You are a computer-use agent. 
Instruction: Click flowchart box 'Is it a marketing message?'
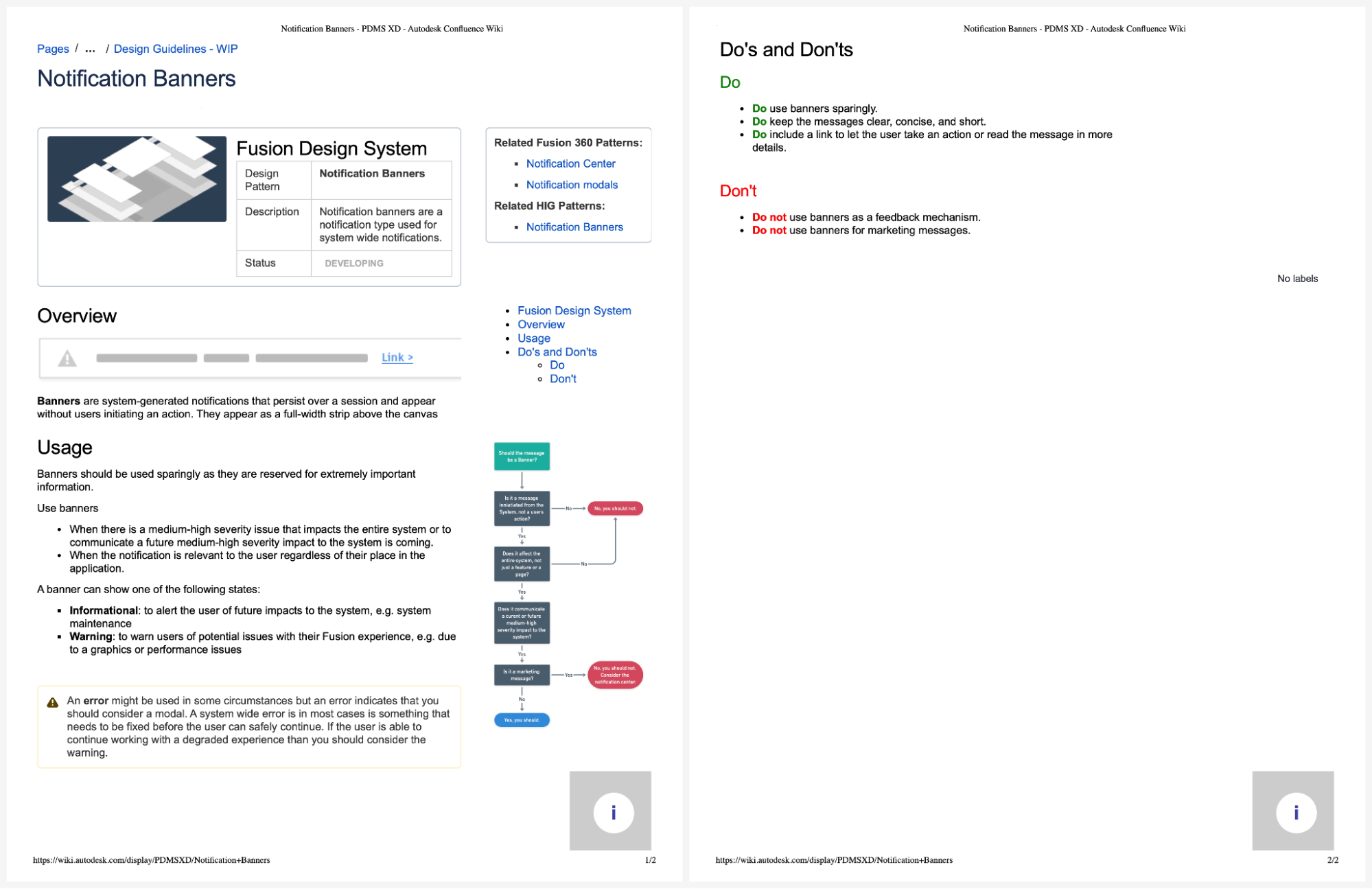point(522,676)
